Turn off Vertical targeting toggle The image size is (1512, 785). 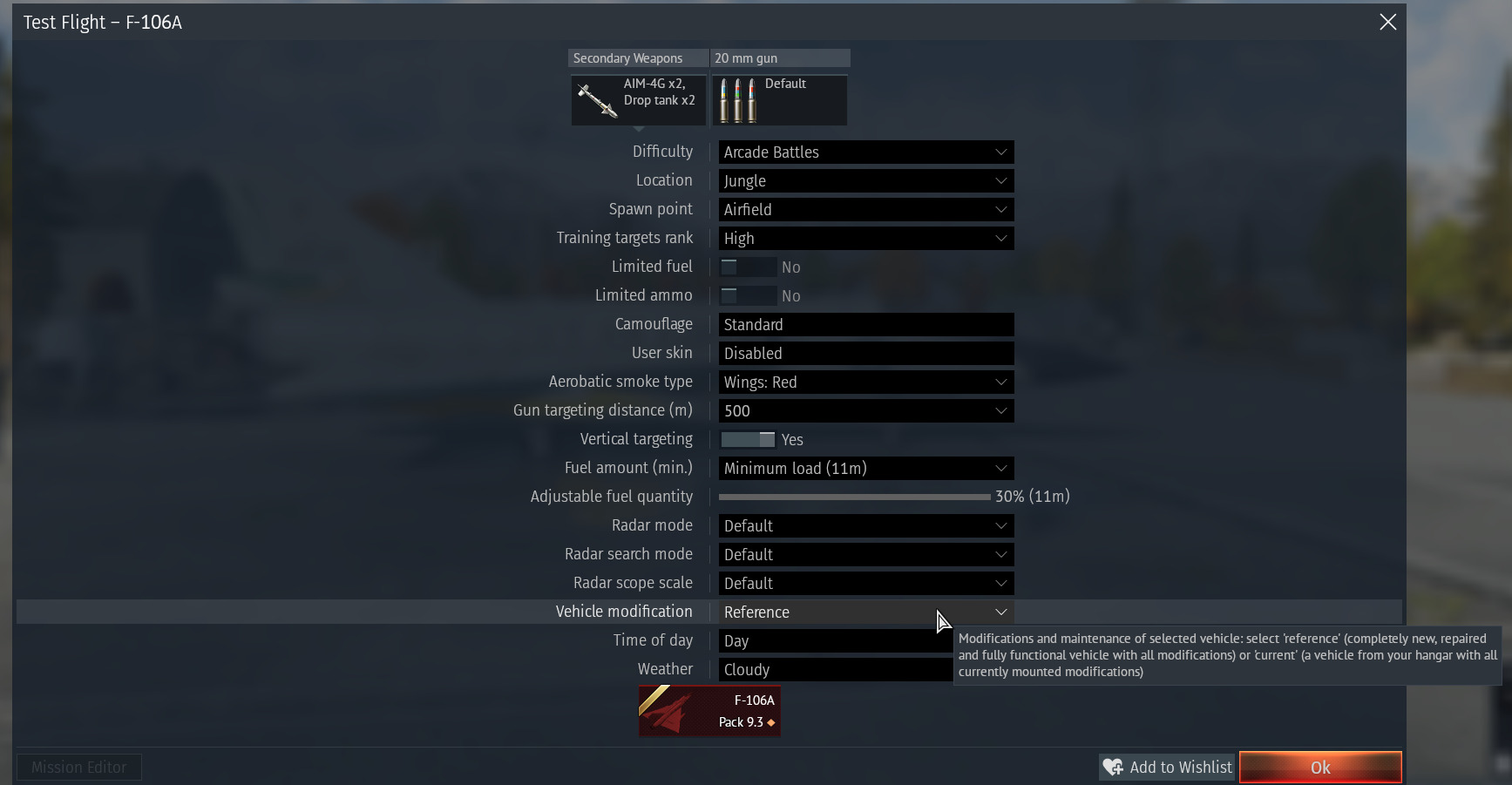[748, 439]
